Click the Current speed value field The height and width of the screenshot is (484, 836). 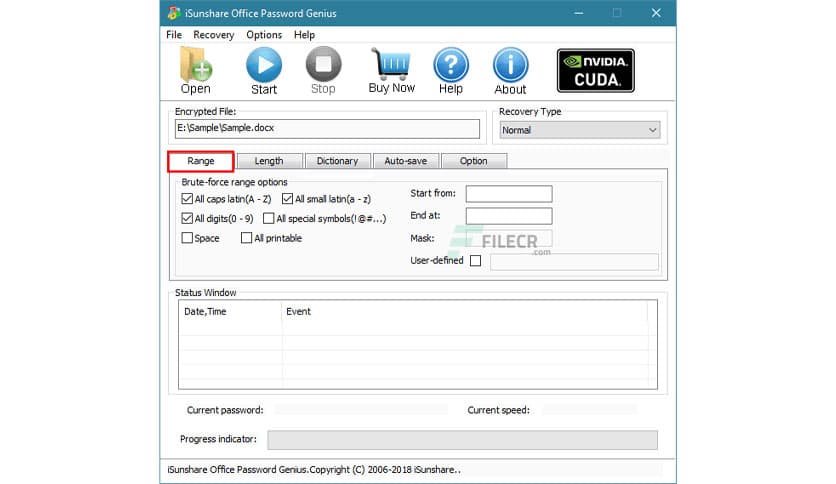589,410
